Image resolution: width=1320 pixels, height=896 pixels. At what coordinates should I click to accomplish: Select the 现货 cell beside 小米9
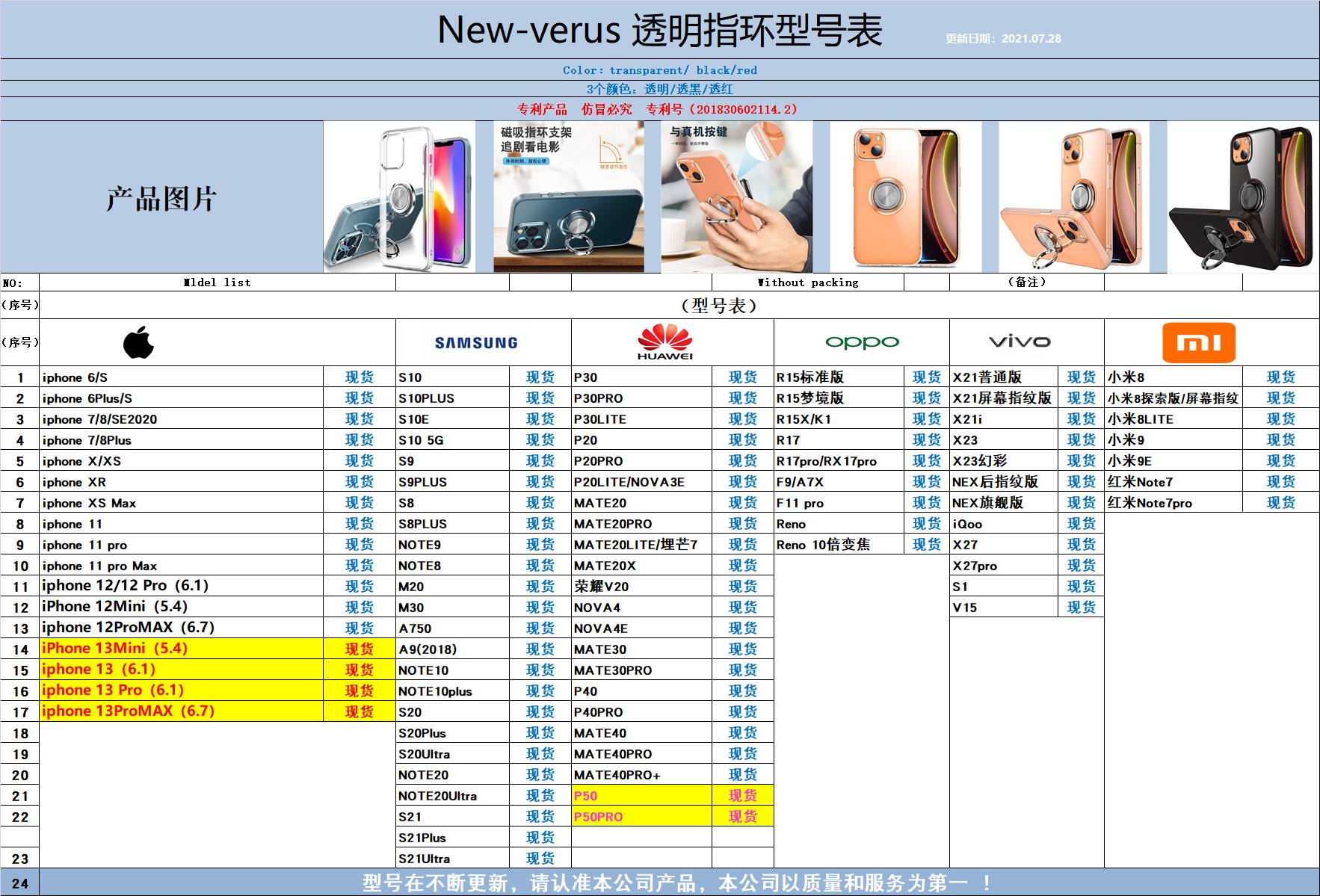[1281, 439]
